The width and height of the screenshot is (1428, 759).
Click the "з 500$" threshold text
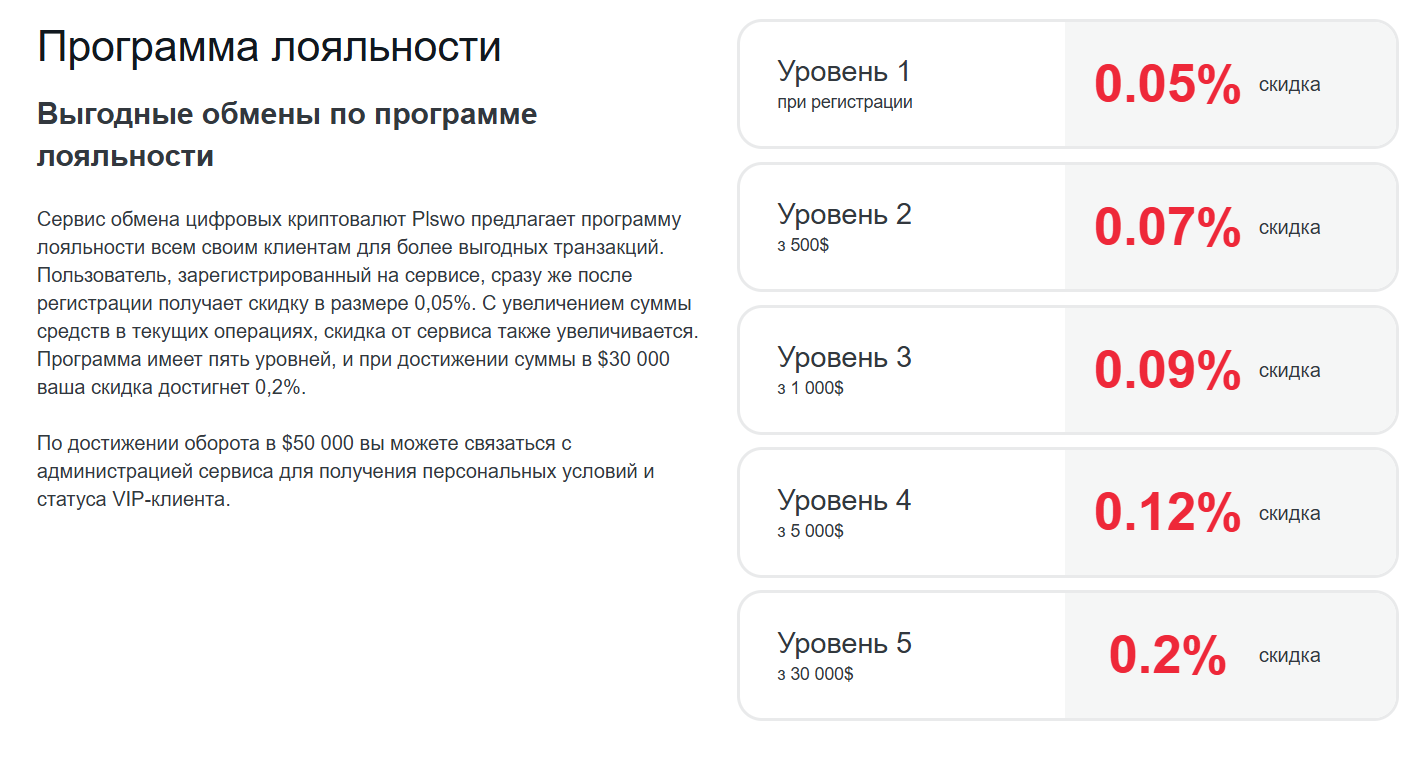point(803,245)
